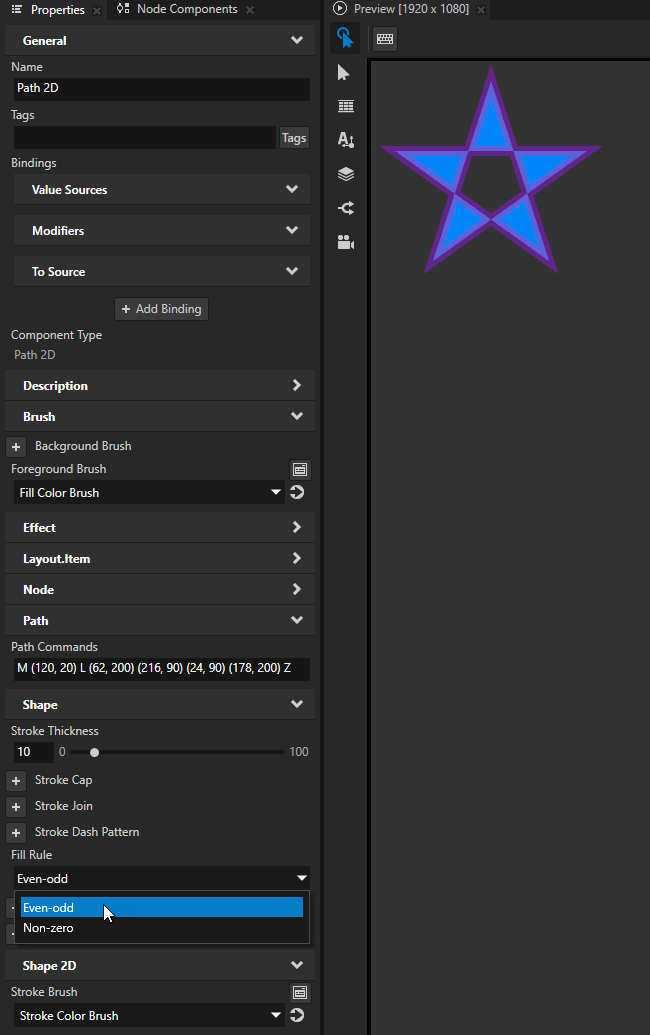The height and width of the screenshot is (1035, 650).
Task: Click the Stroke Thickness slider handle
Action: tap(94, 752)
